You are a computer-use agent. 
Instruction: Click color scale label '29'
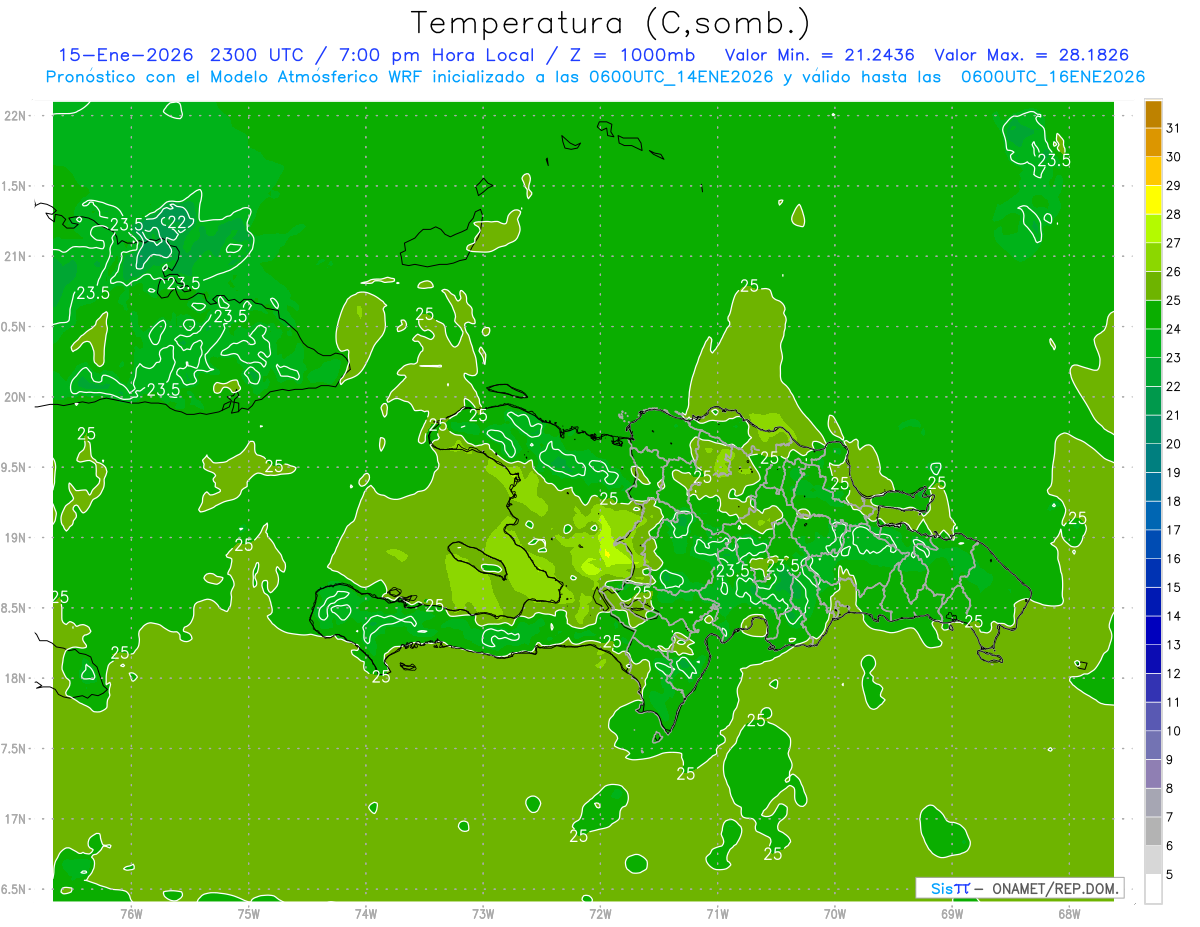pyautogui.click(x=1173, y=186)
